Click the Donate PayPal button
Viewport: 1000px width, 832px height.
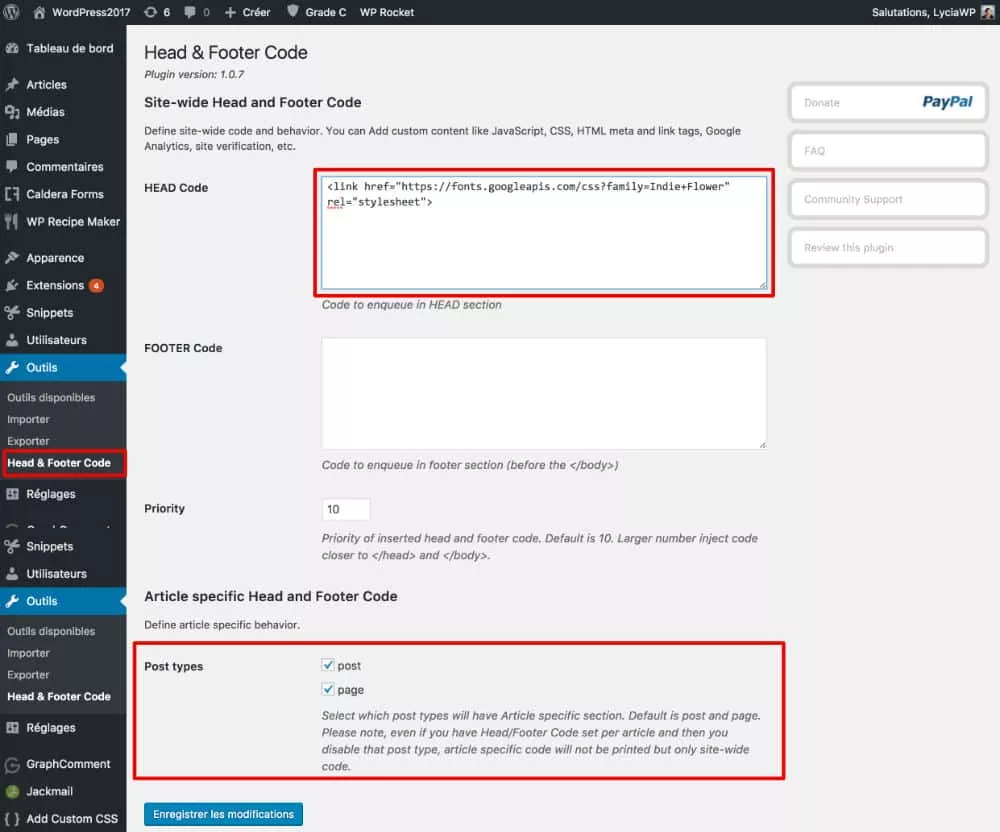[887, 102]
